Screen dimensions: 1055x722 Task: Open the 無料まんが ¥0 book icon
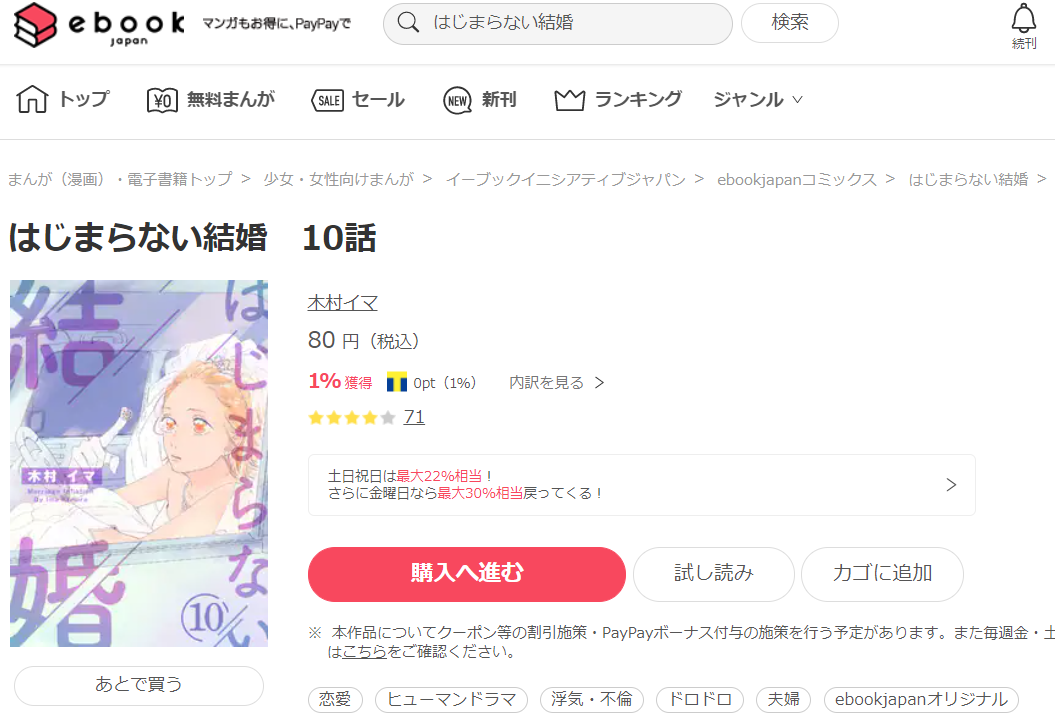pos(162,100)
